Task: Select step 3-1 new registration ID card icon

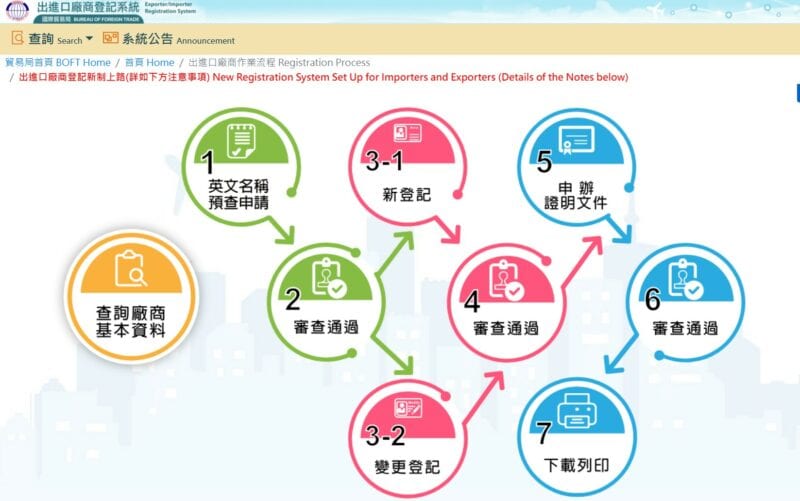Action: 408,133
